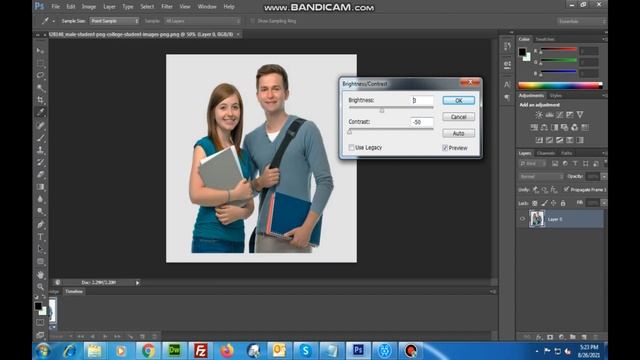
Task: Open the Image menu
Action: pos(89,7)
